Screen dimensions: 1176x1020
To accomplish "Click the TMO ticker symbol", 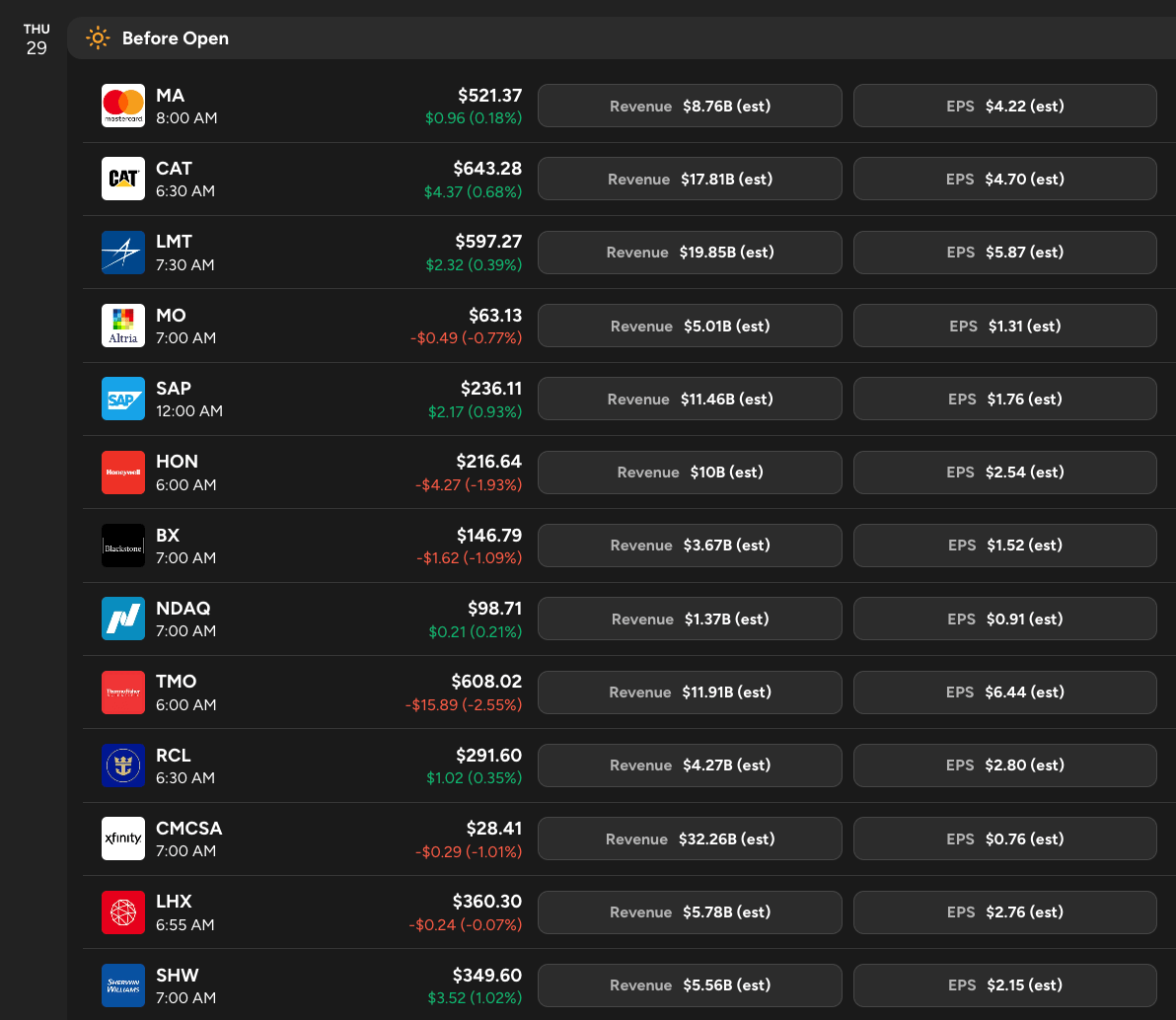I will click(177, 681).
